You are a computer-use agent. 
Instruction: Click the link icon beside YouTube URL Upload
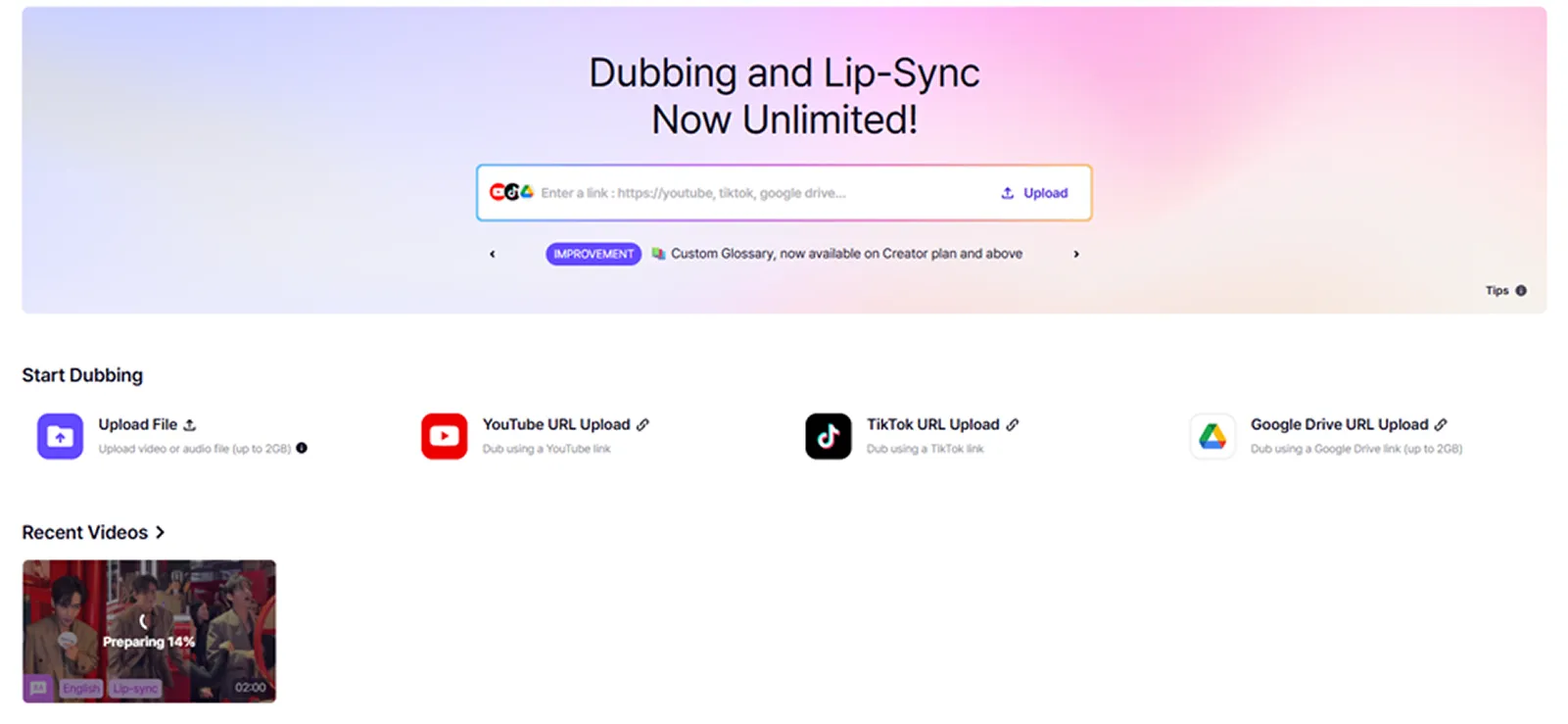[x=643, y=425]
